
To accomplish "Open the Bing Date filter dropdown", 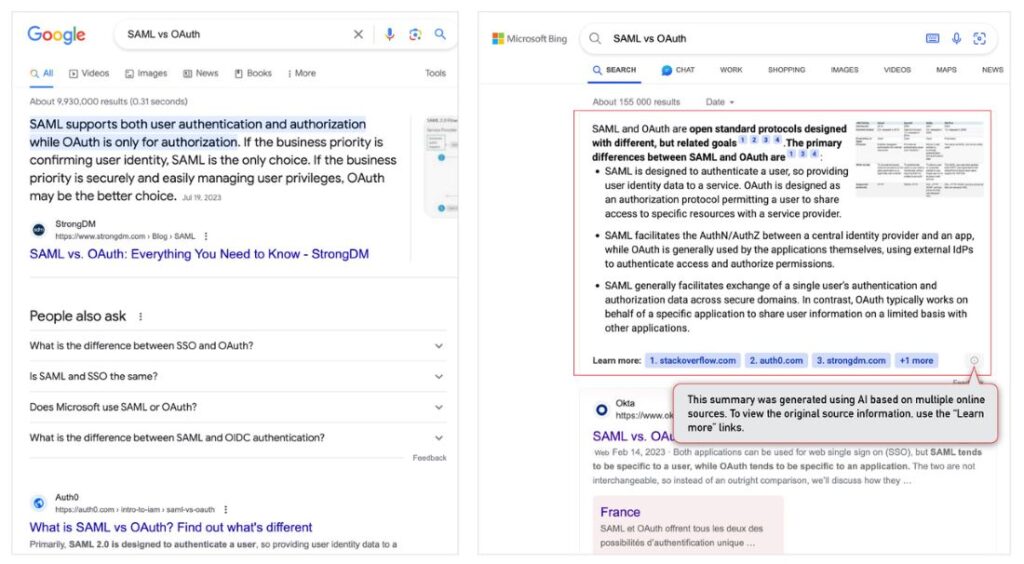I will (720, 102).
